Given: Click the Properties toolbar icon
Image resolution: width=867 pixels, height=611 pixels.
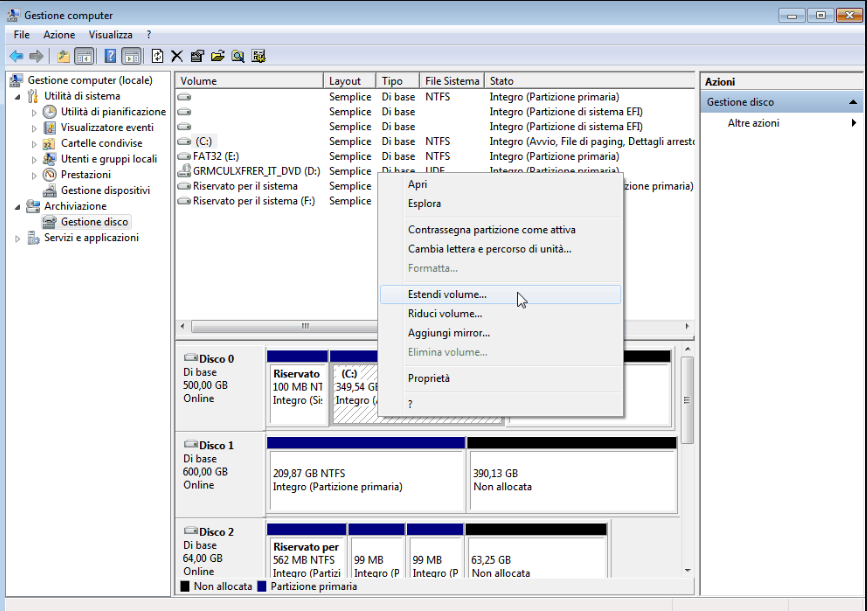Looking at the screenshot, I should click(197, 56).
